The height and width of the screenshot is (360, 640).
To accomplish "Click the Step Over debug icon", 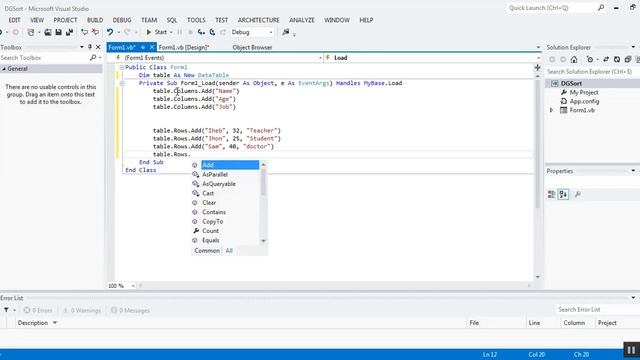I will click(x=212, y=32).
